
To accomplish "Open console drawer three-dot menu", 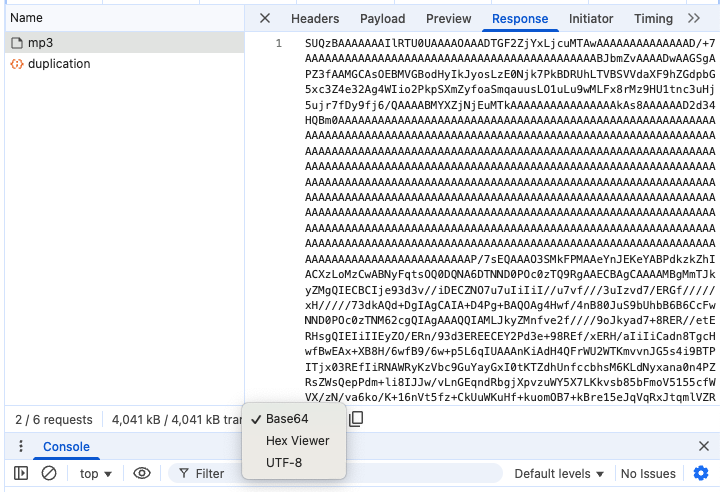I will pyautogui.click(x=20, y=447).
